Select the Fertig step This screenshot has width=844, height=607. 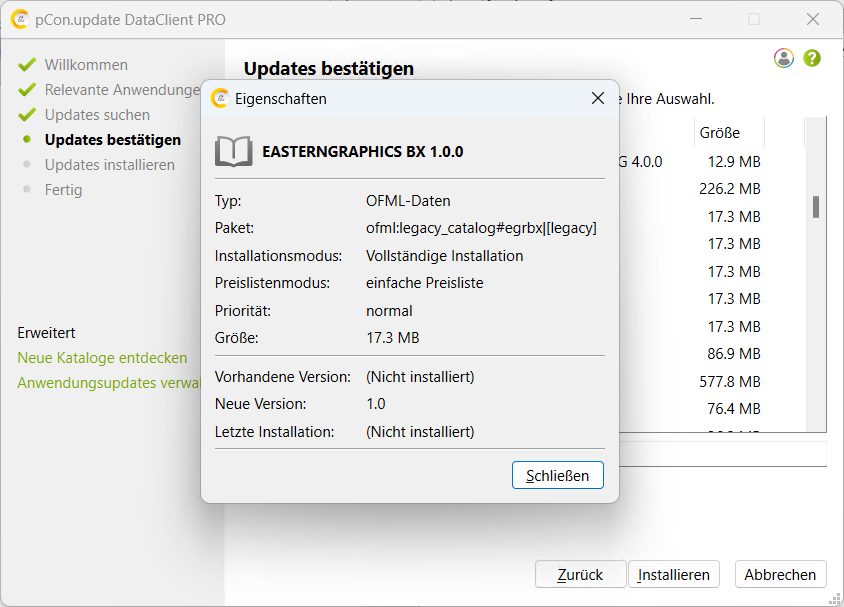(x=64, y=189)
